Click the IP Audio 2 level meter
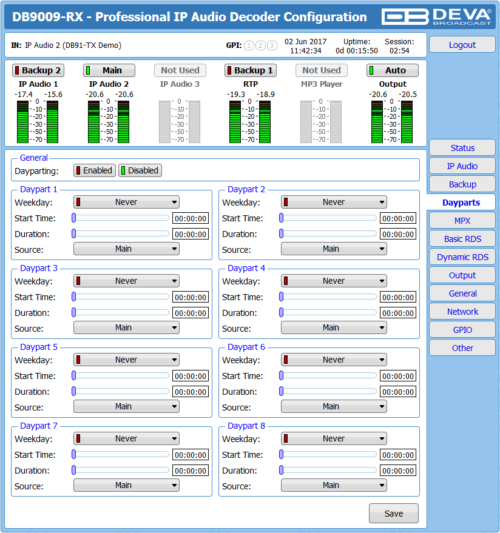500x533 pixels. [109, 121]
